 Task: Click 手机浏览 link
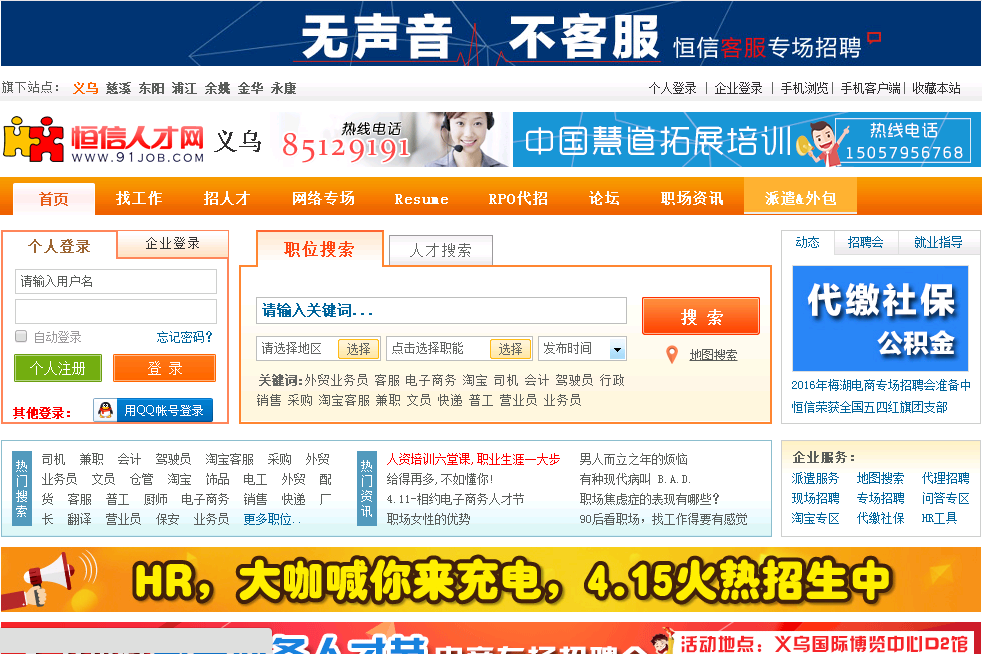(804, 88)
